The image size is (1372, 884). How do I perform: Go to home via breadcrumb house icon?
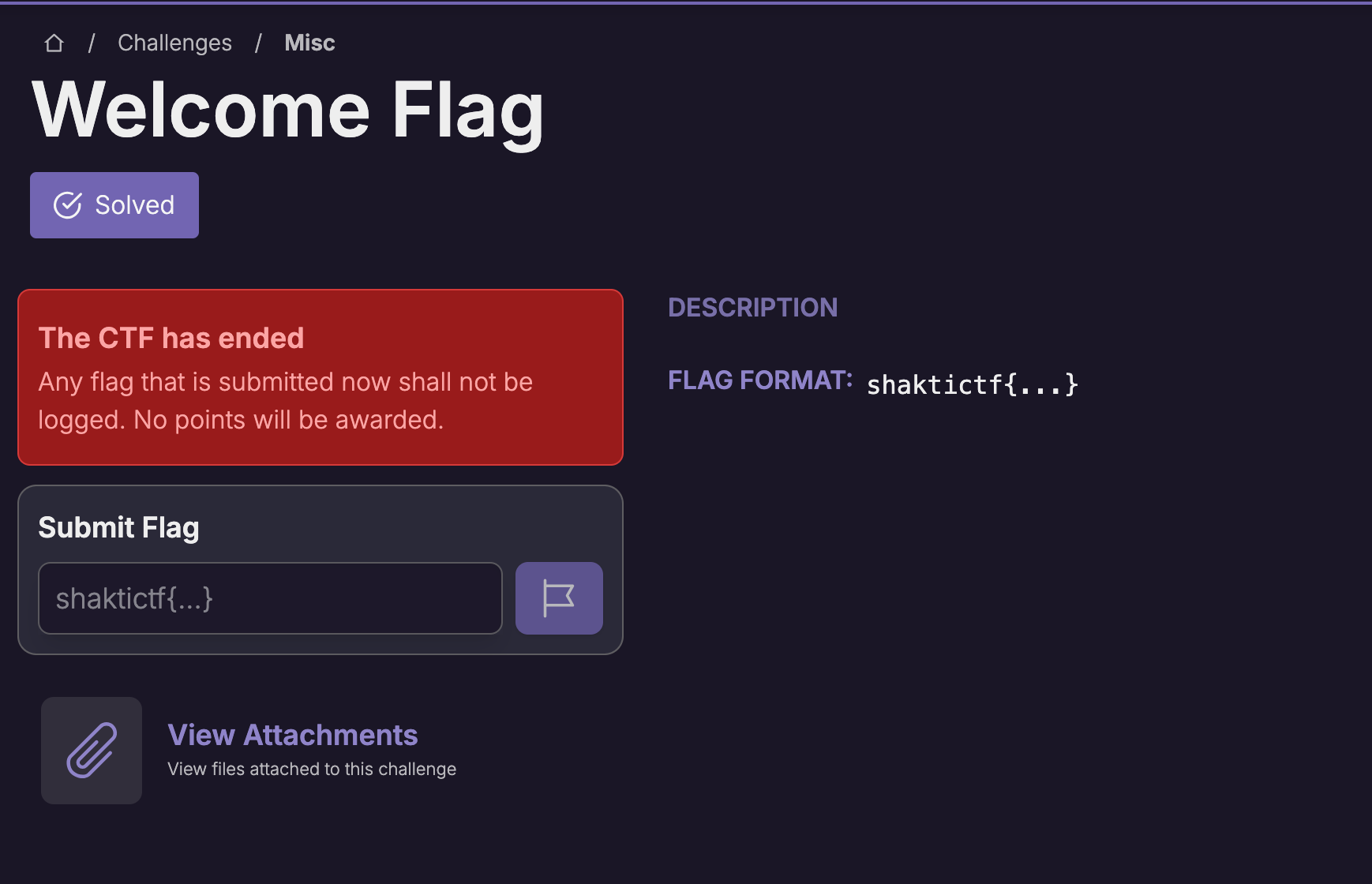tap(54, 43)
